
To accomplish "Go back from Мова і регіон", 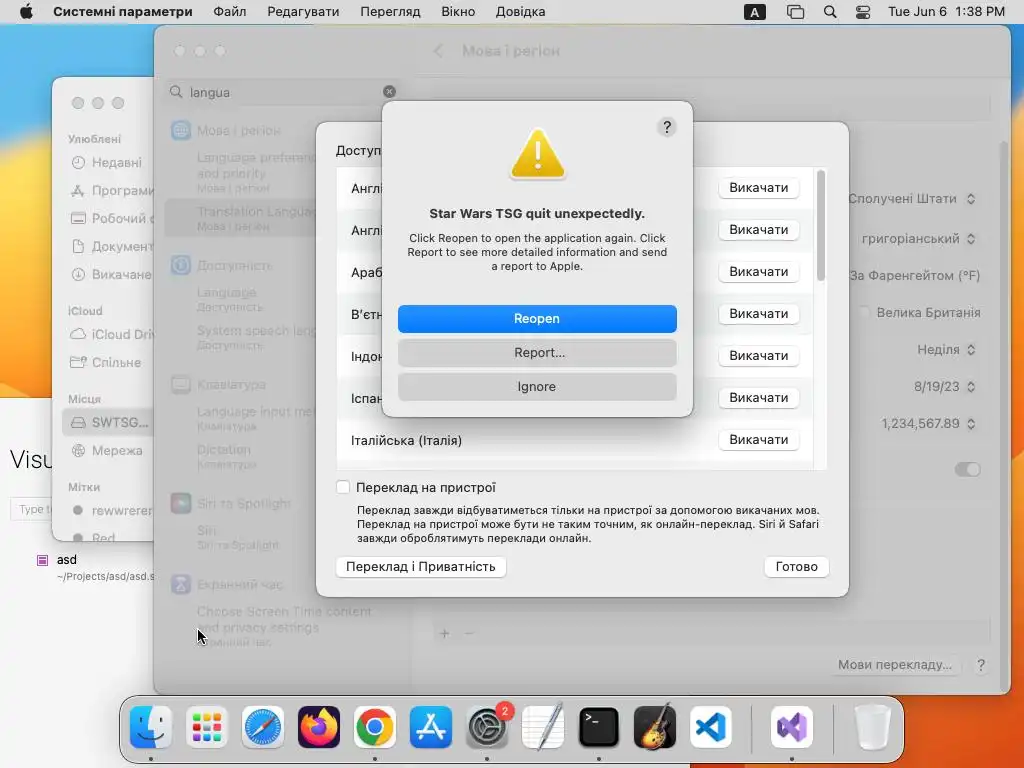I will coord(438,51).
